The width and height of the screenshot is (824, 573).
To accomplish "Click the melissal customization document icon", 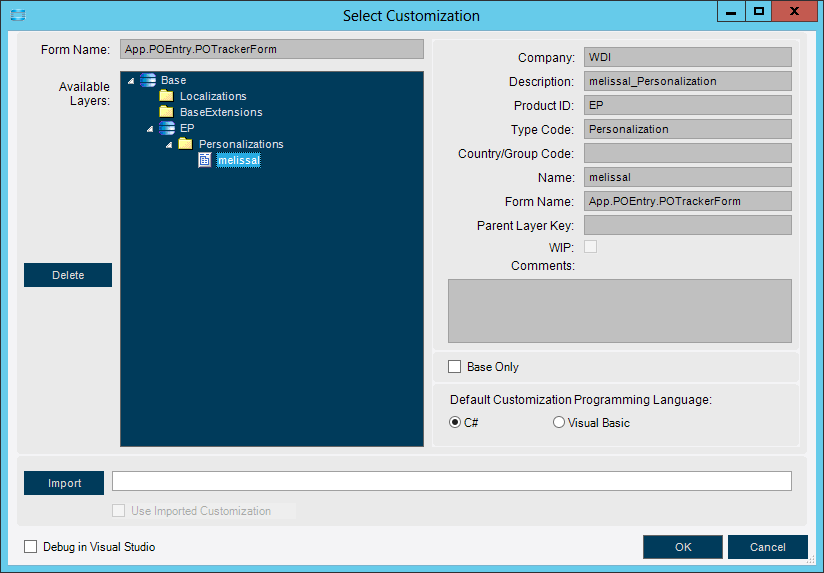I will coord(204,160).
